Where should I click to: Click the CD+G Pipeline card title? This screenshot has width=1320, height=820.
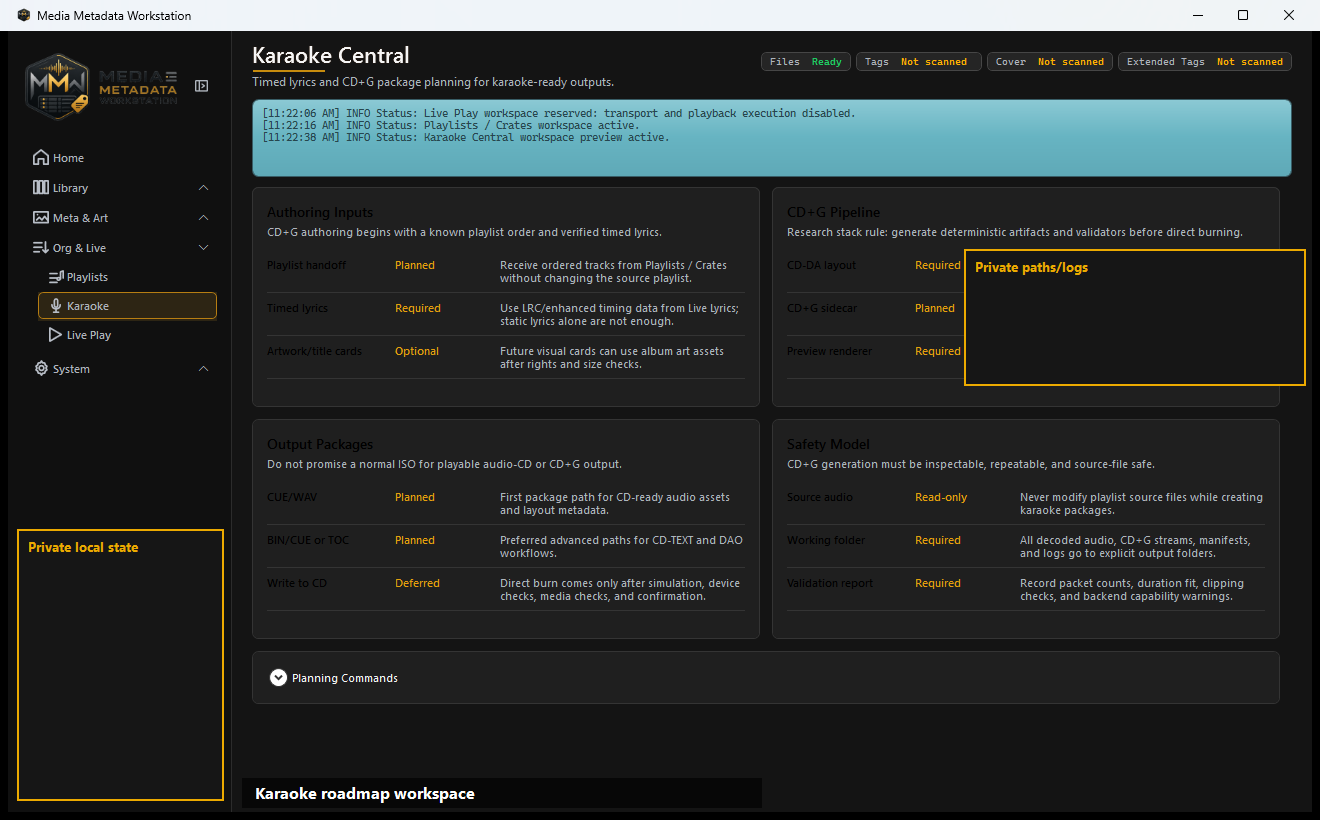(x=834, y=212)
